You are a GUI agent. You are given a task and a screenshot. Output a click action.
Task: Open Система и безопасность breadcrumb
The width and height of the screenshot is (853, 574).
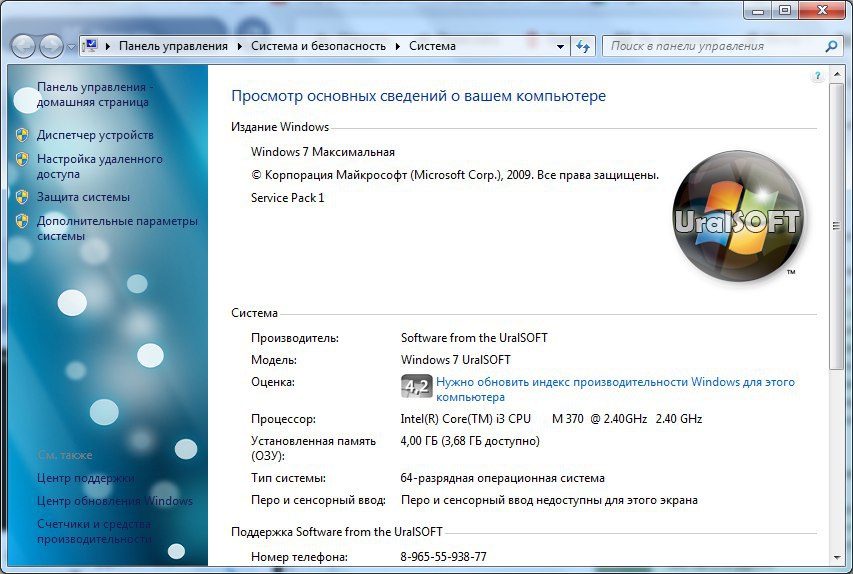[318, 46]
